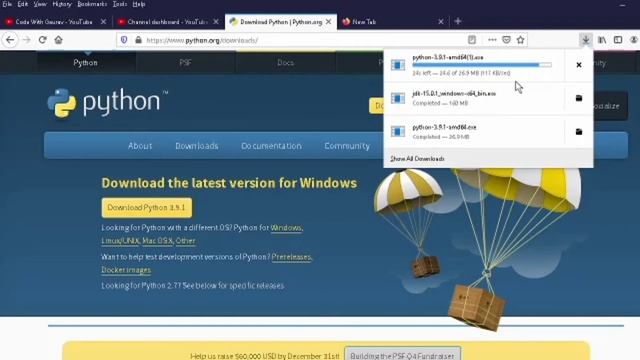Close the Code With Gaurav YouTube tab
This screenshot has height=360, width=640.
pos(103,22)
